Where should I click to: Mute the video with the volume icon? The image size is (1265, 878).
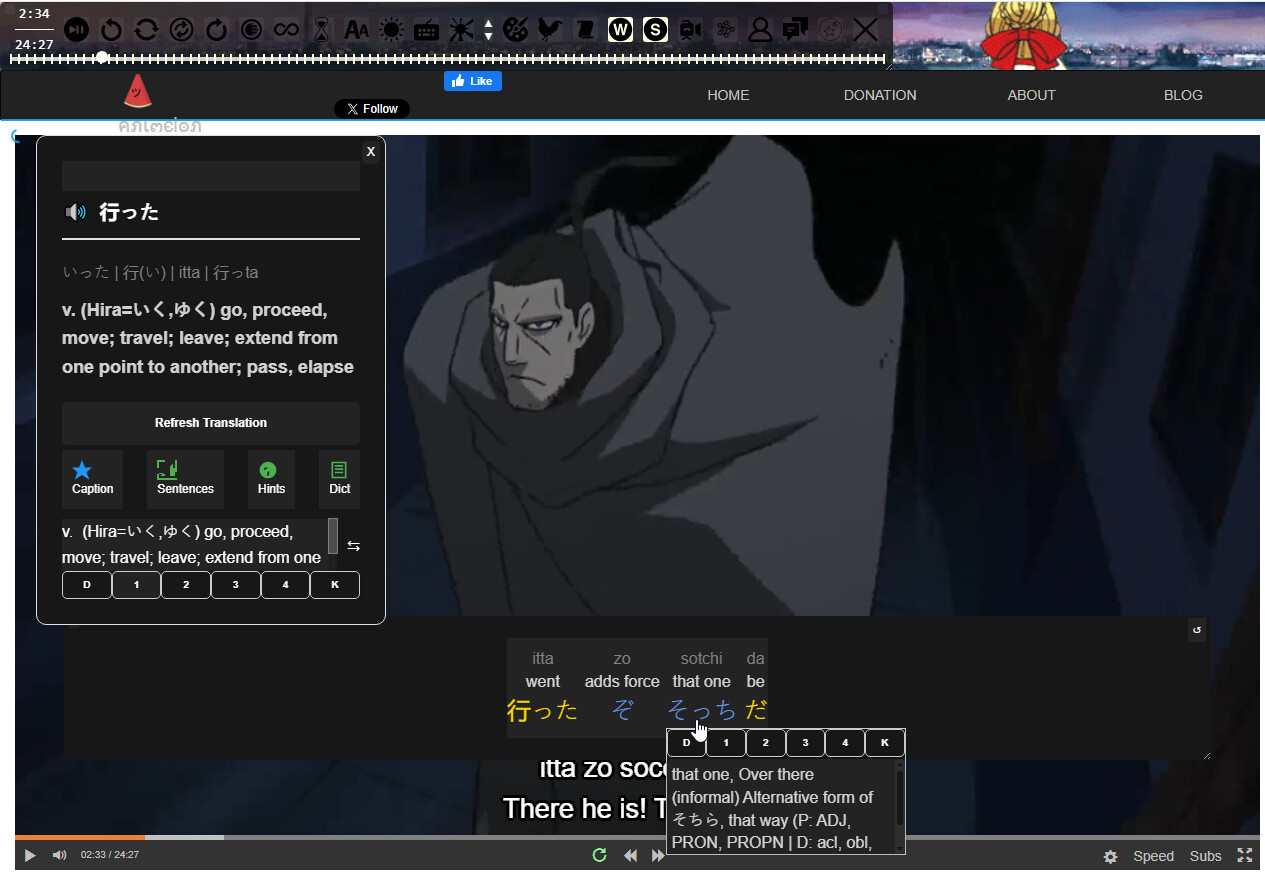[60, 856]
